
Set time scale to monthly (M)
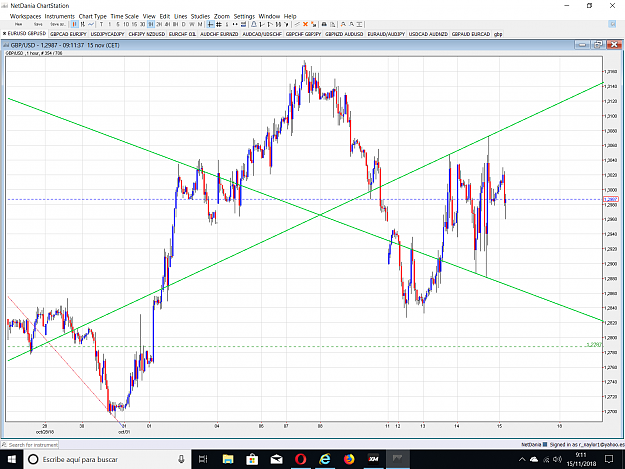pos(200,24)
